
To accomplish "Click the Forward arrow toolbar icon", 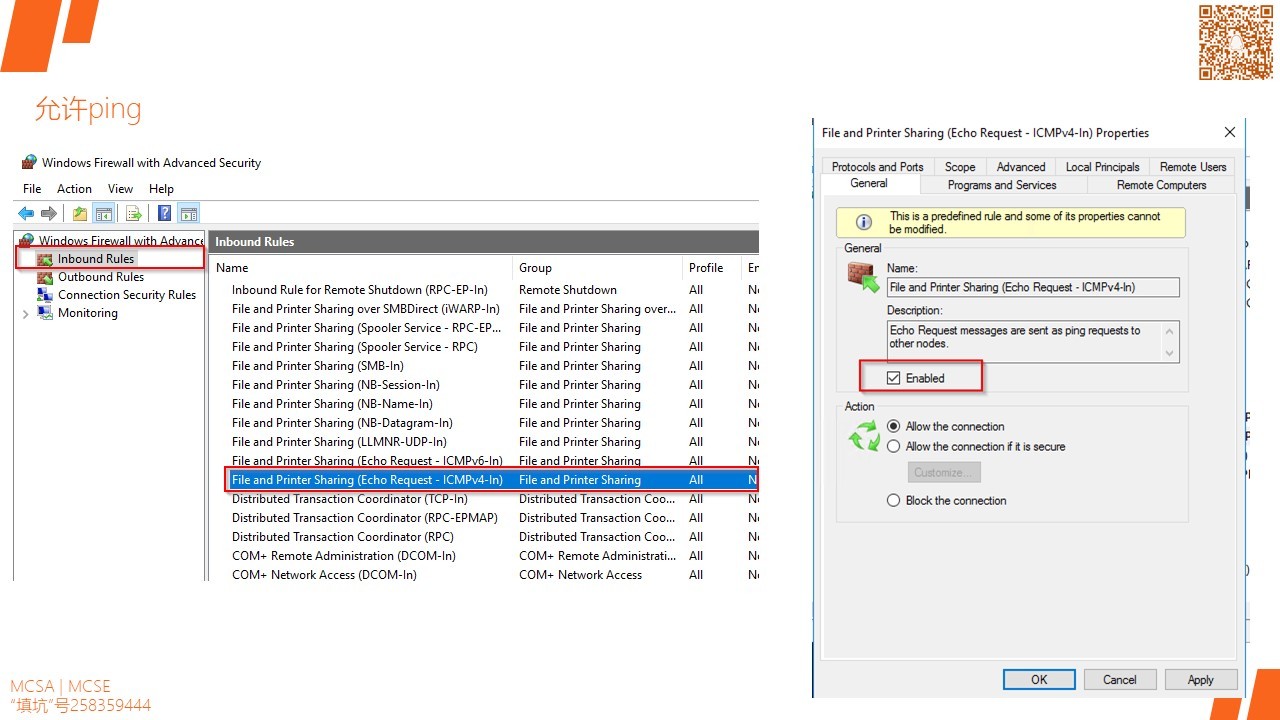I will tap(48, 213).
